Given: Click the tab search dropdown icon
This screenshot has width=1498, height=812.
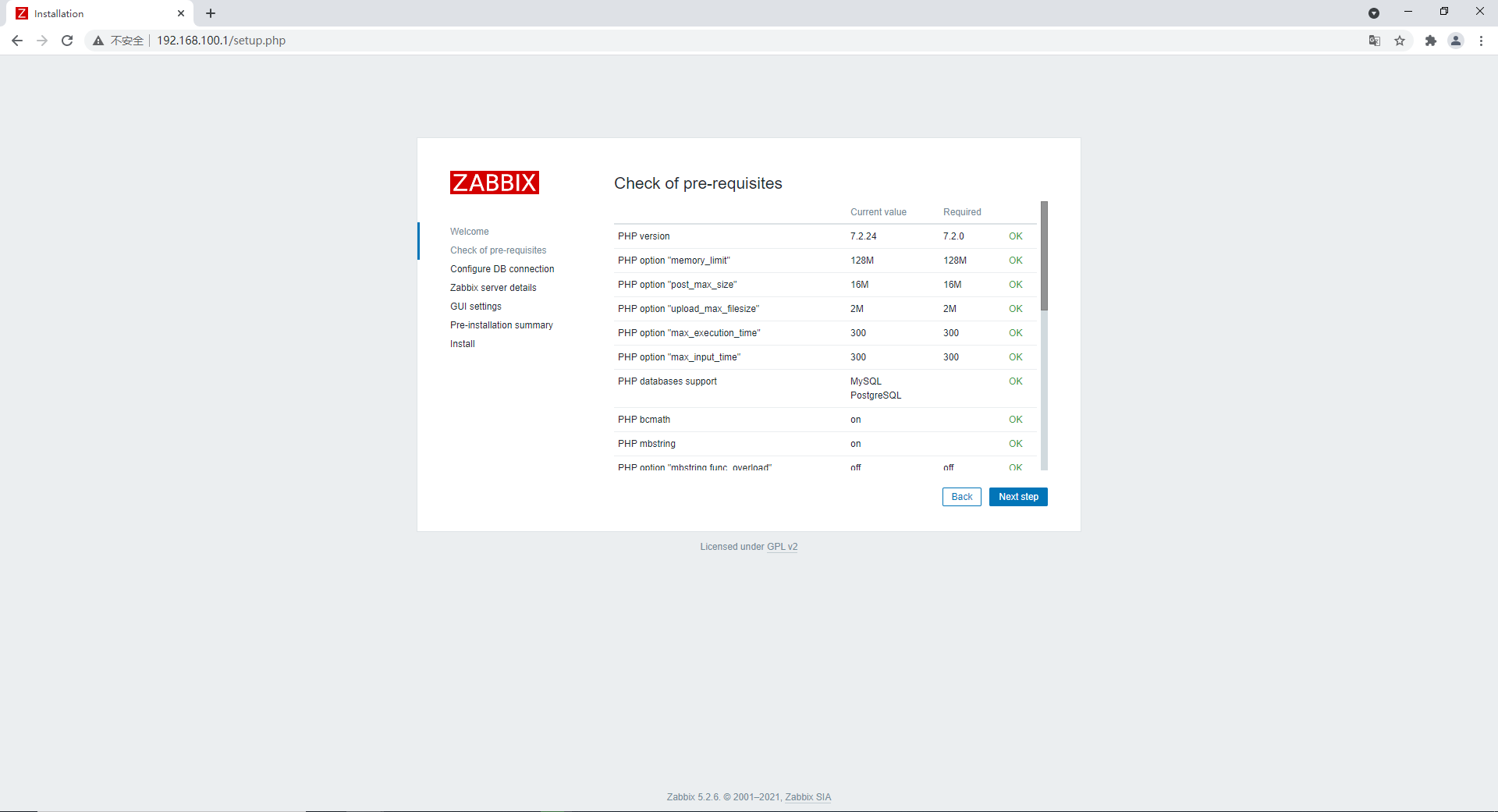Looking at the screenshot, I should point(1374,13).
